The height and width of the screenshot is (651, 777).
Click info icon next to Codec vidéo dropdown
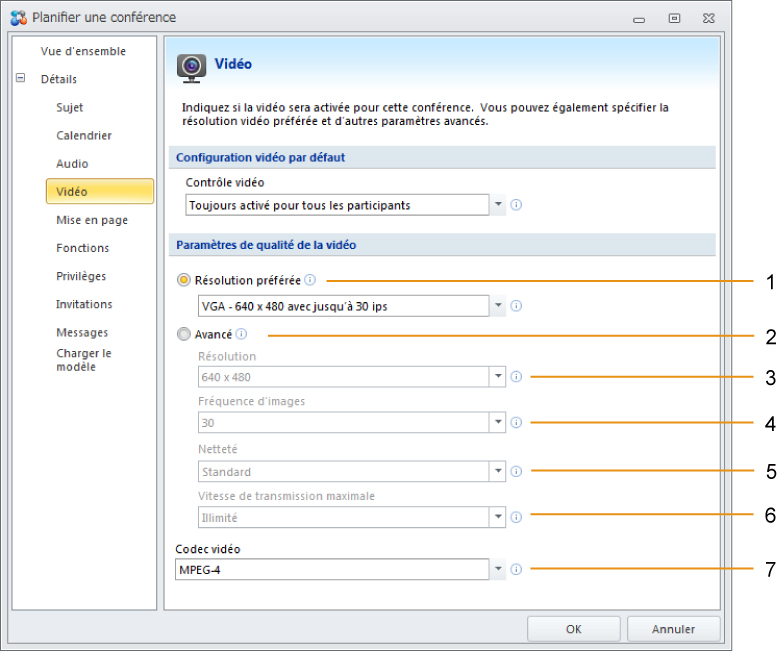coord(516,569)
